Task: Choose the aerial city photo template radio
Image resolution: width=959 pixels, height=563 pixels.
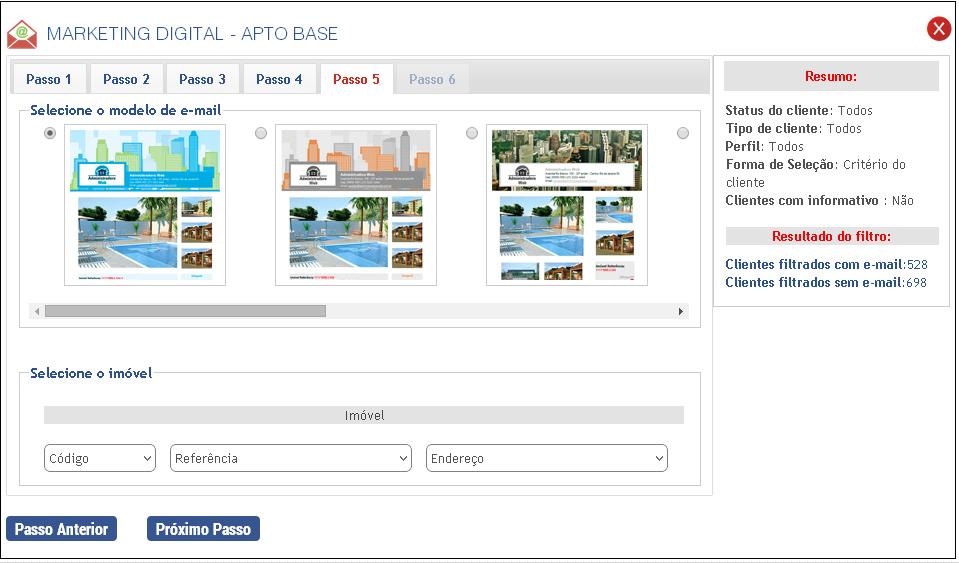Action: click(472, 134)
